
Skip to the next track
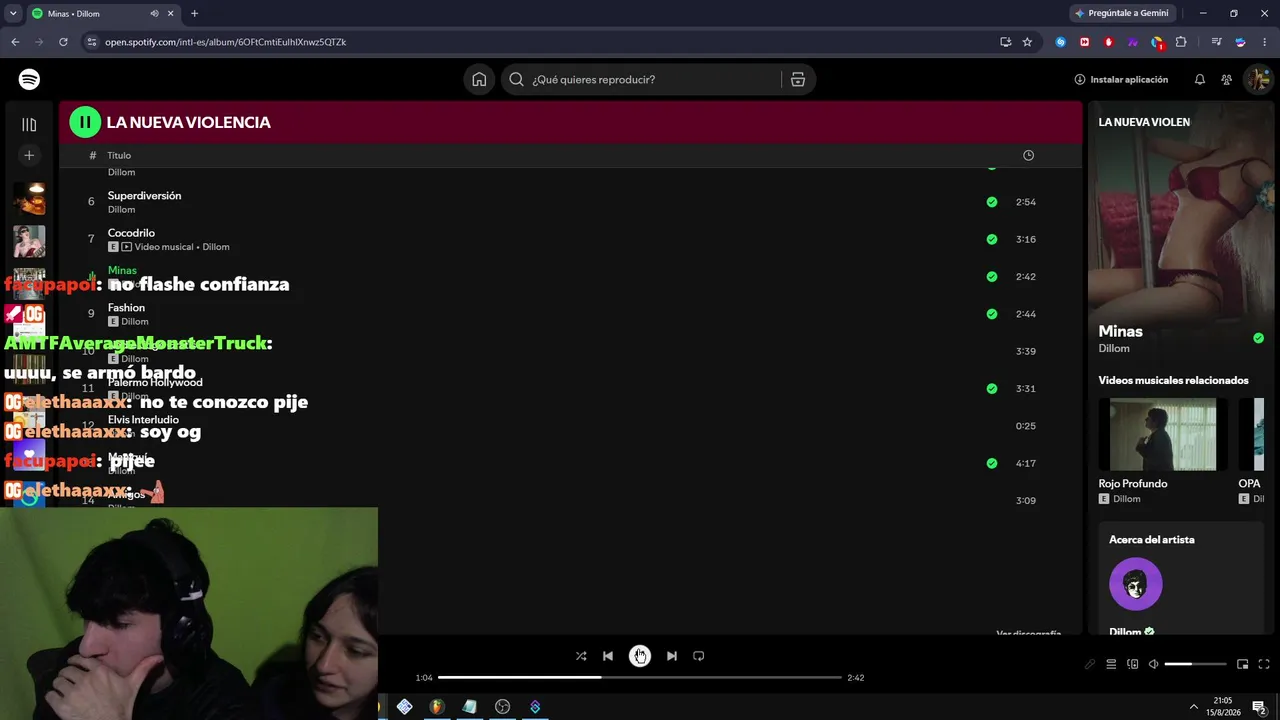point(672,656)
